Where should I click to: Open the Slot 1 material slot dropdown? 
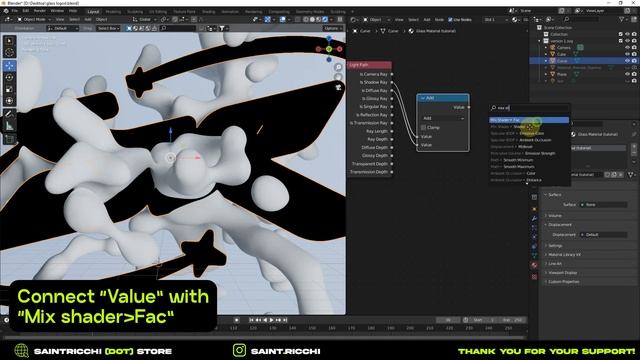point(496,20)
